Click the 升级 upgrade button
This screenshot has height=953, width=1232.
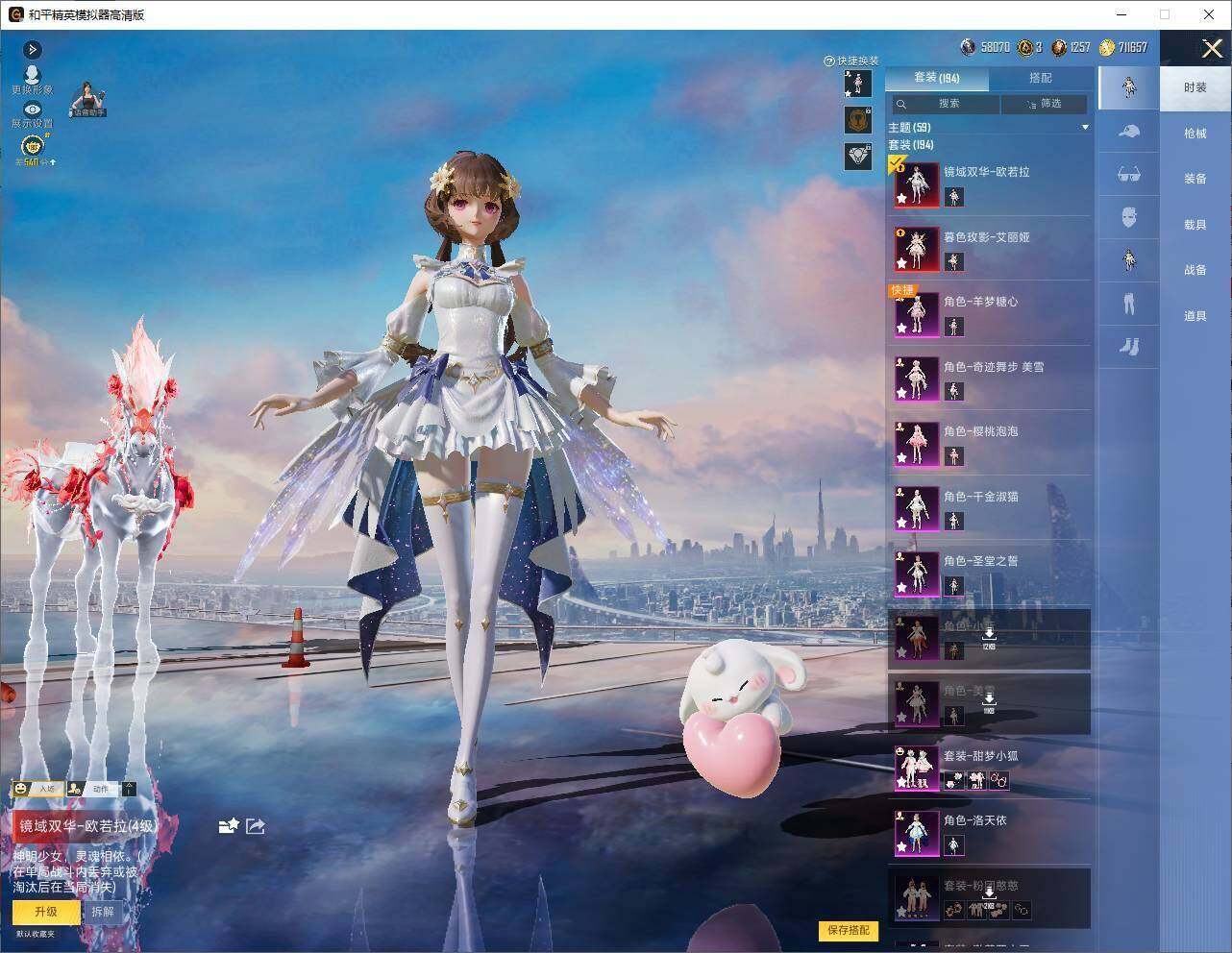pyautogui.click(x=46, y=912)
